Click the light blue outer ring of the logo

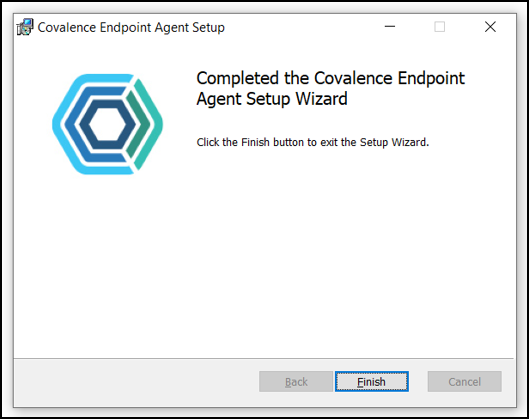coord(59,124)
